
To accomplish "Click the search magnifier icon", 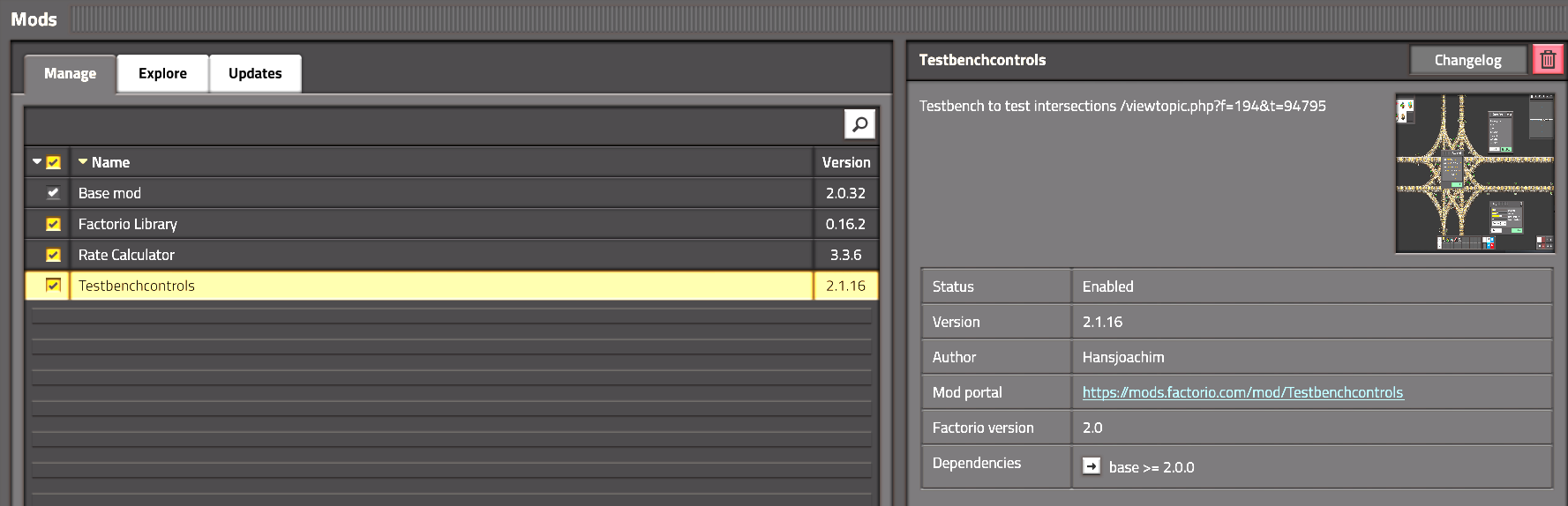I will [859, 124].
